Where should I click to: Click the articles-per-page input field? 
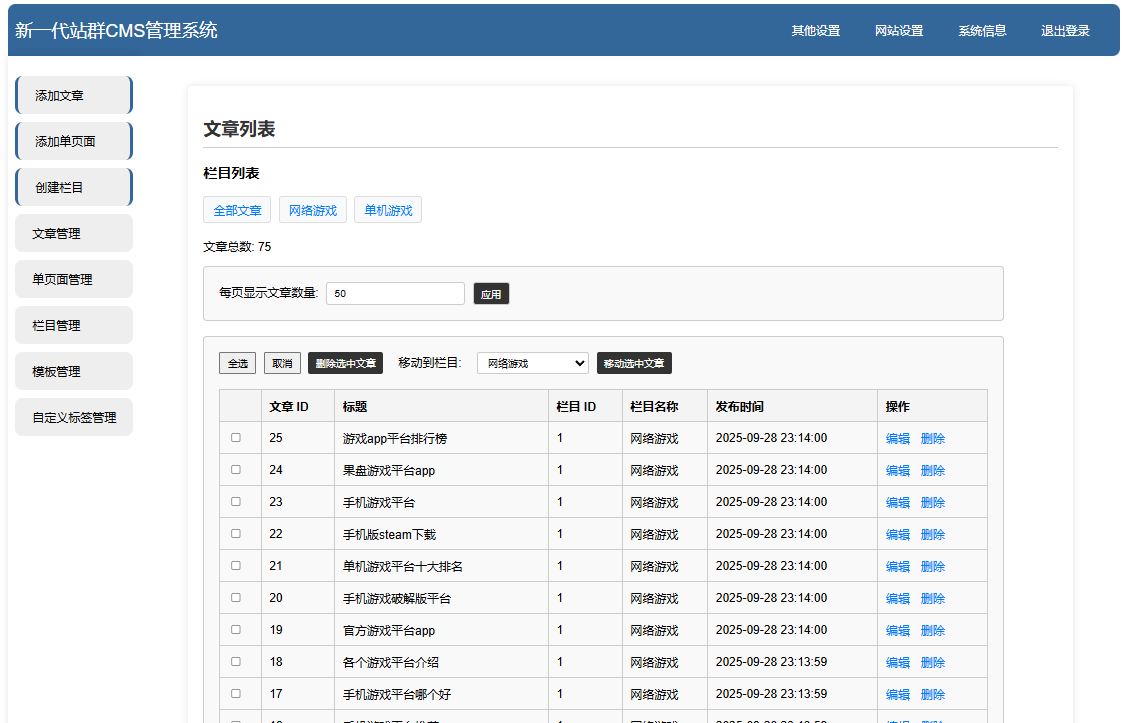click(395, 293)
